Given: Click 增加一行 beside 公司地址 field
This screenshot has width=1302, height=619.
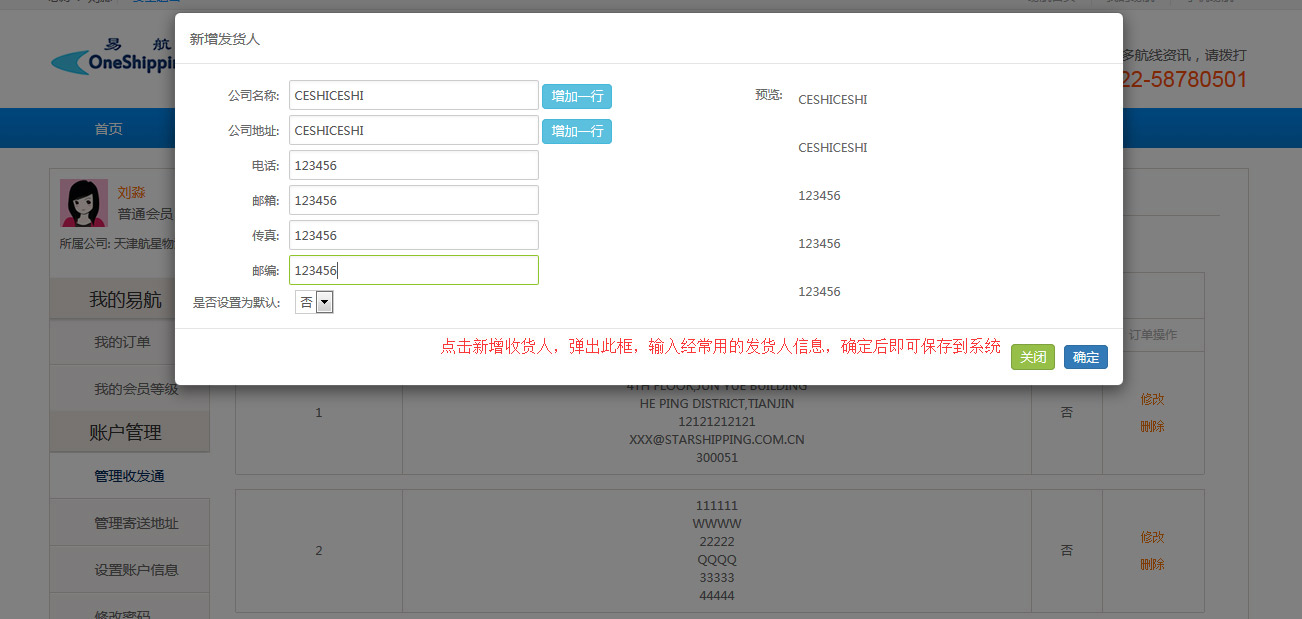Looking at the screenshot, I should click(x=576, y=131).
